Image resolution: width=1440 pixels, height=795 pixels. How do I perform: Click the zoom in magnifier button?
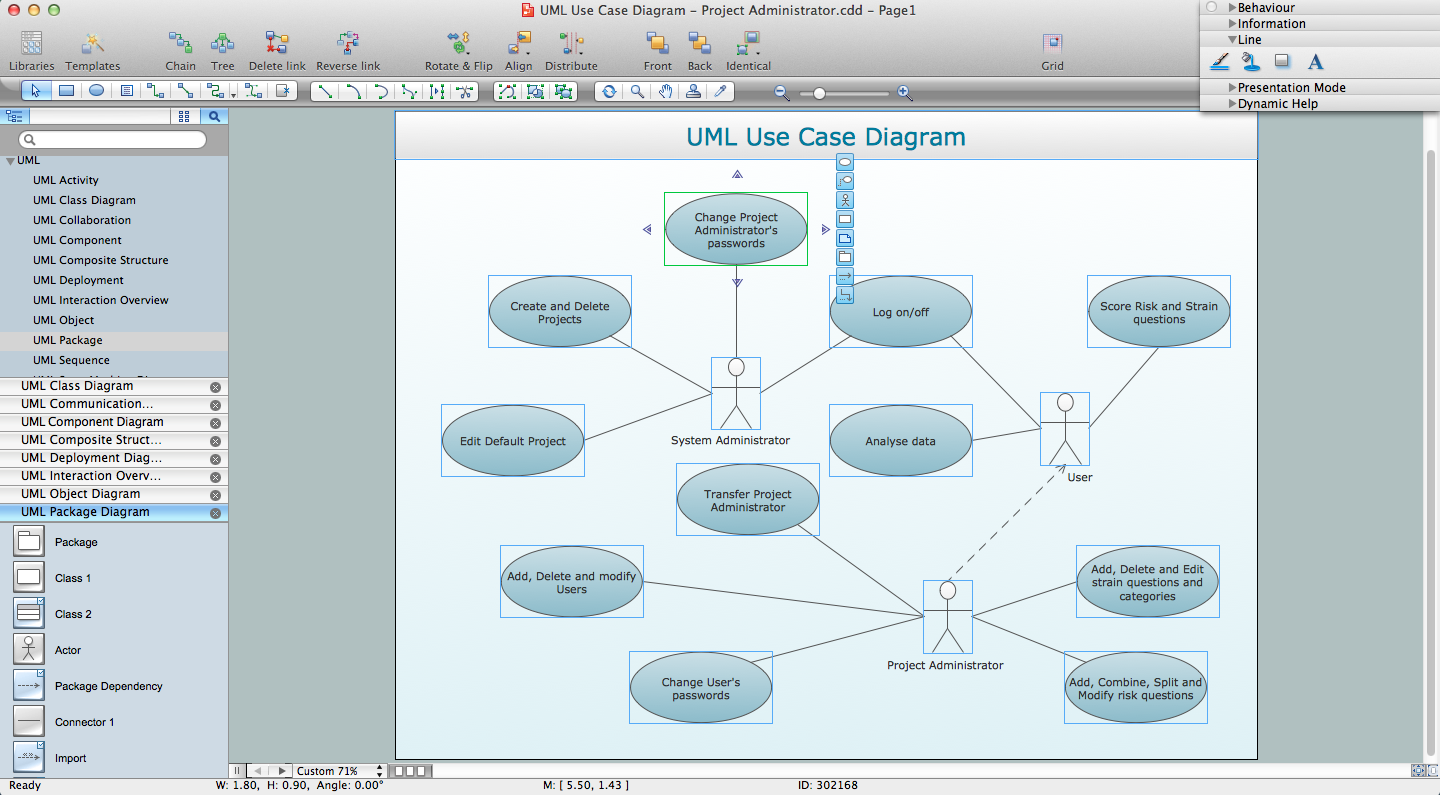[x=905, y=93]
